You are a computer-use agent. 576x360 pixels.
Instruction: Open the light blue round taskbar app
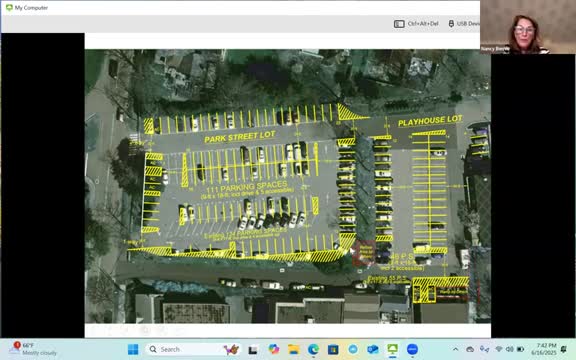pos(353,349)
